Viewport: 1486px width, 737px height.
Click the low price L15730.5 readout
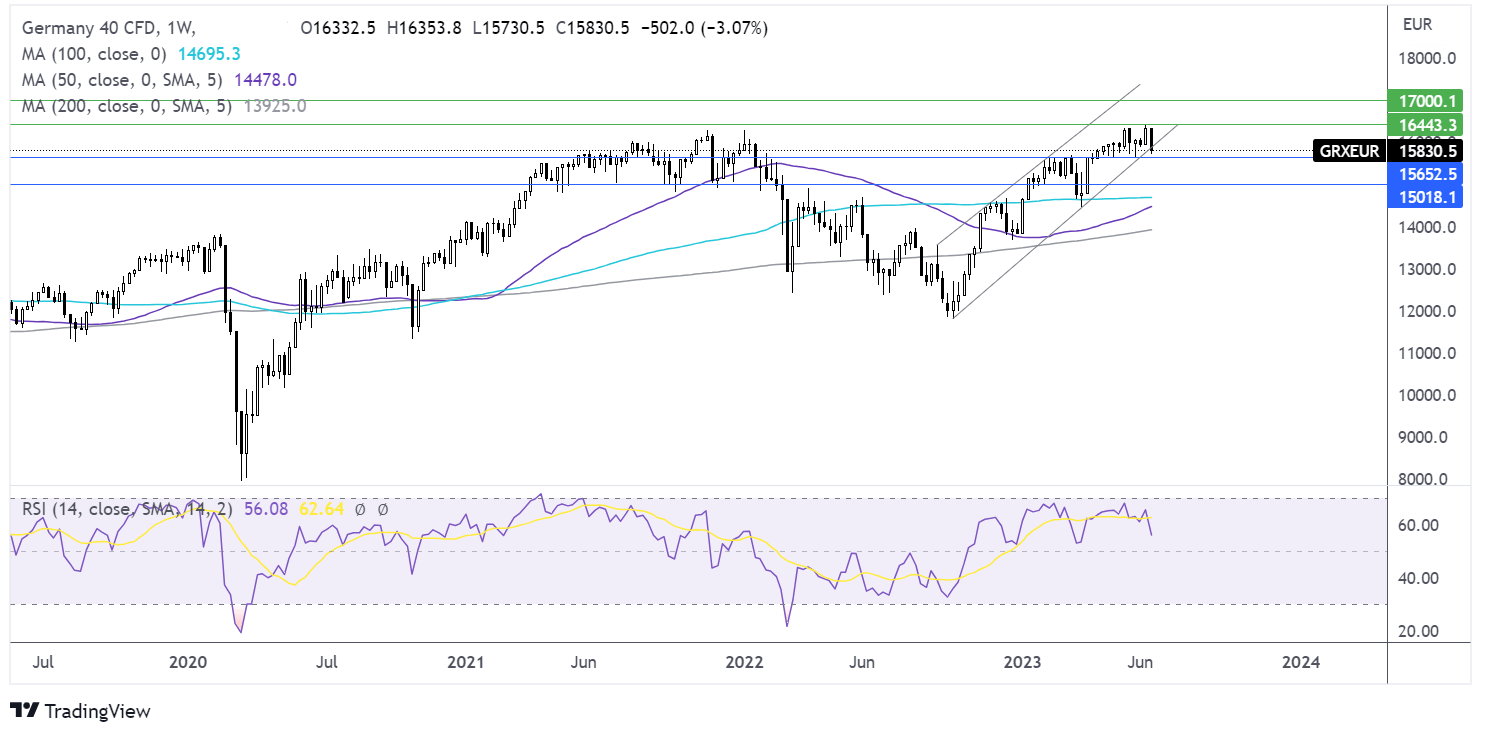(507, 29)
